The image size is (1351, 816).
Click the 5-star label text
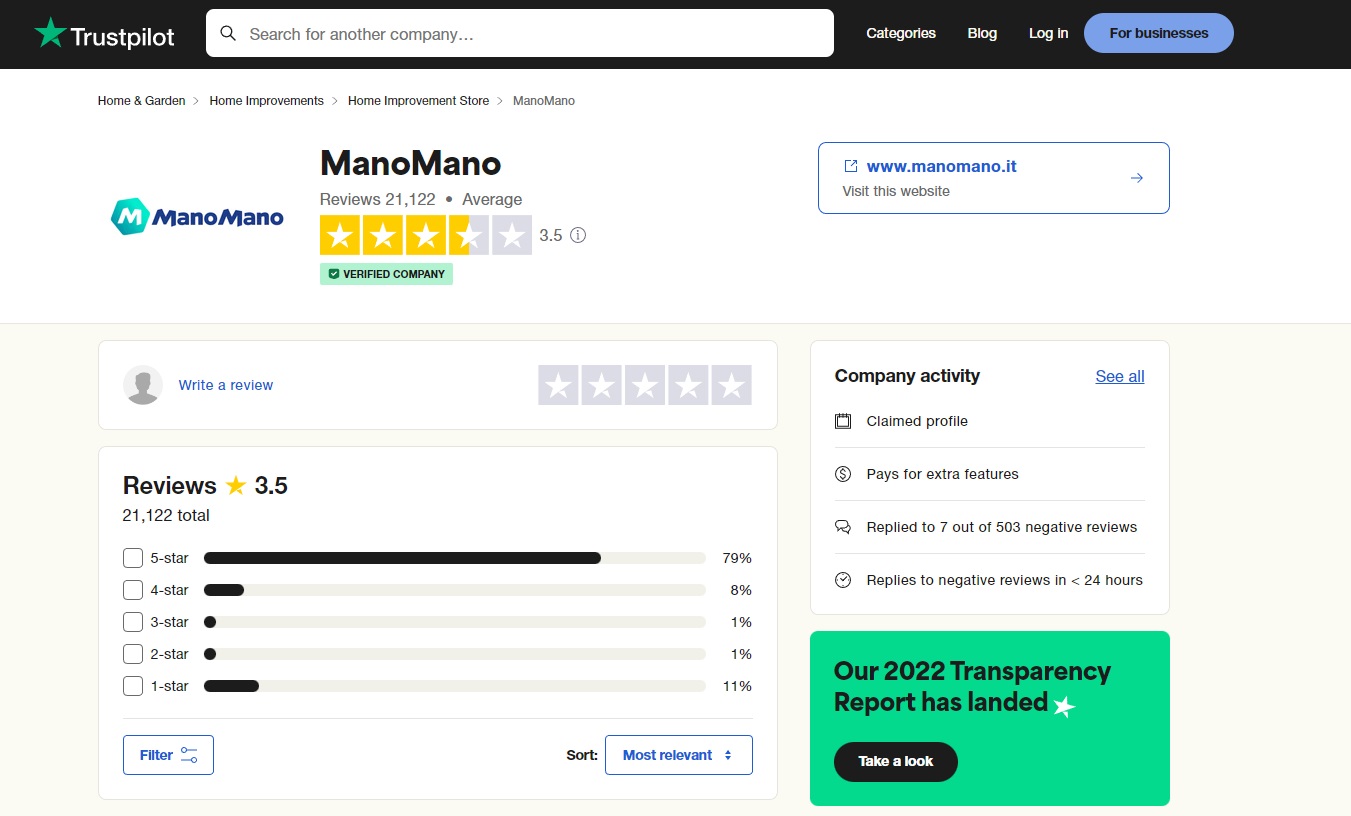click(x=170, y=558)
